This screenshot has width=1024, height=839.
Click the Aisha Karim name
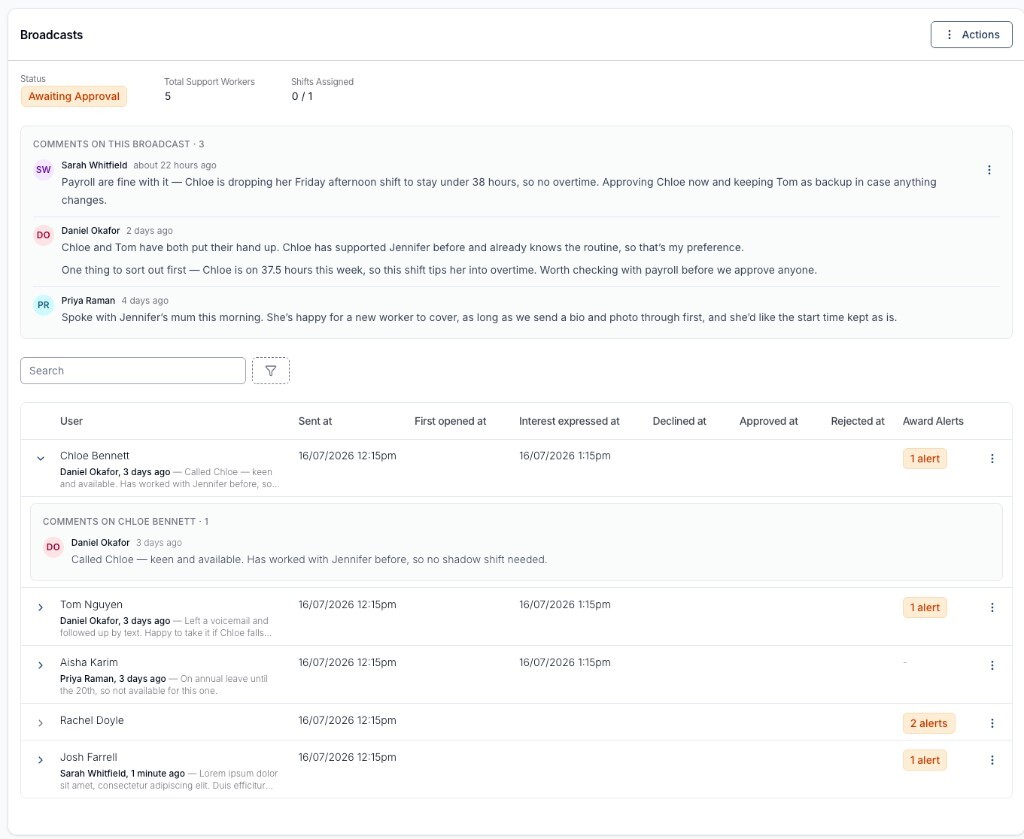(x=89, y=662)
